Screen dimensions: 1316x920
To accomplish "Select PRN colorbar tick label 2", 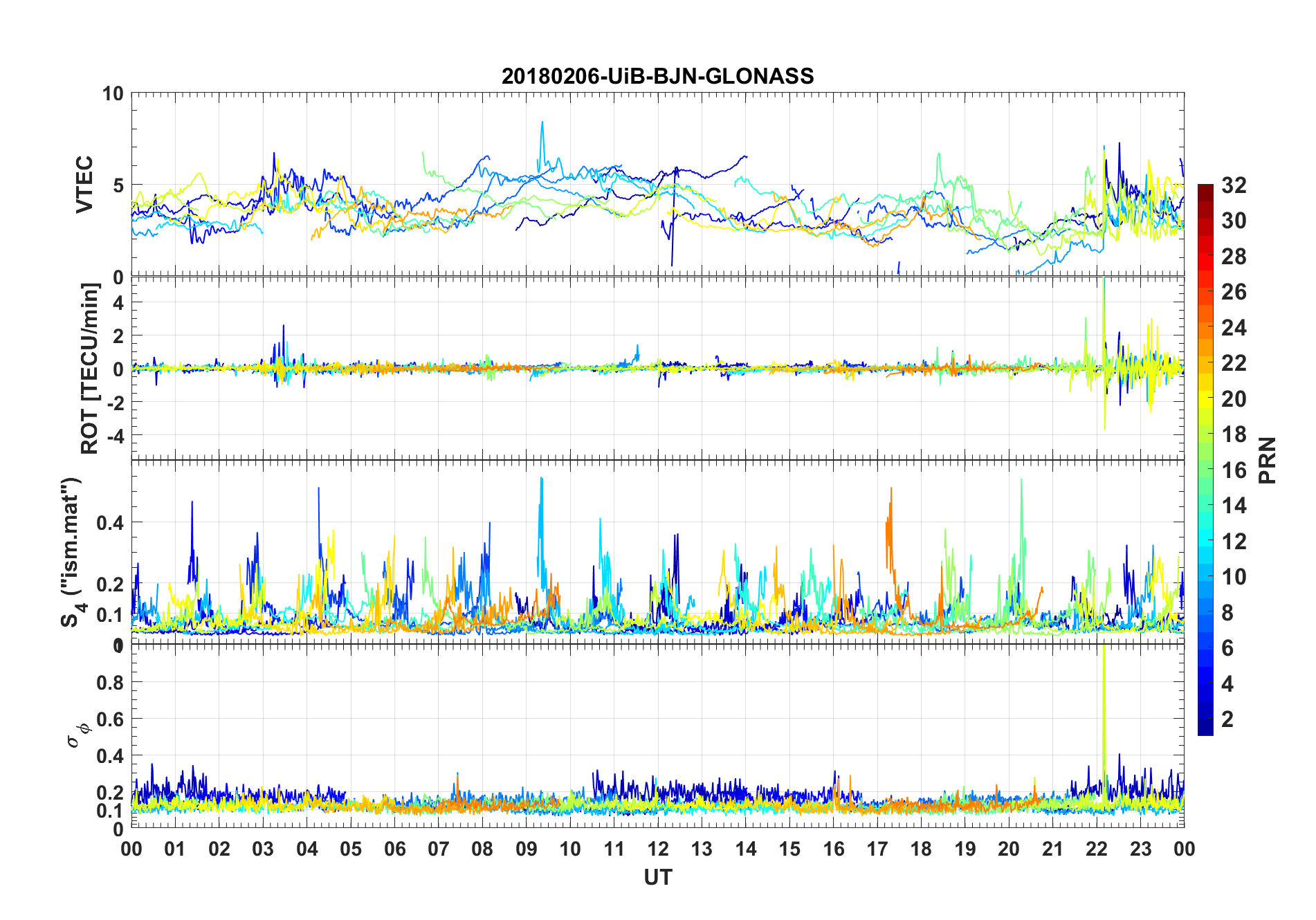I will pyautogui.click(x=1227, y=719).
